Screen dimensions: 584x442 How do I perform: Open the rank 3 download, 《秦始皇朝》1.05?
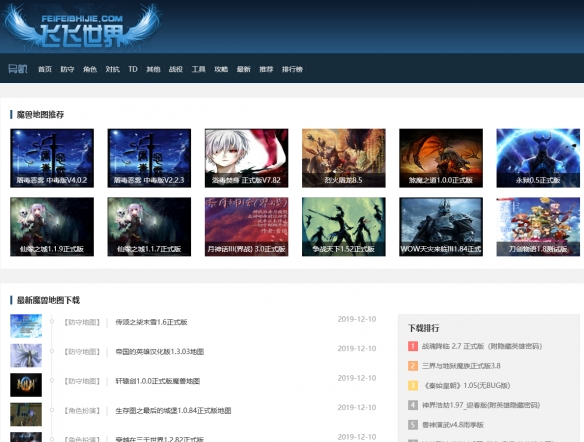[x=466, y=385]
